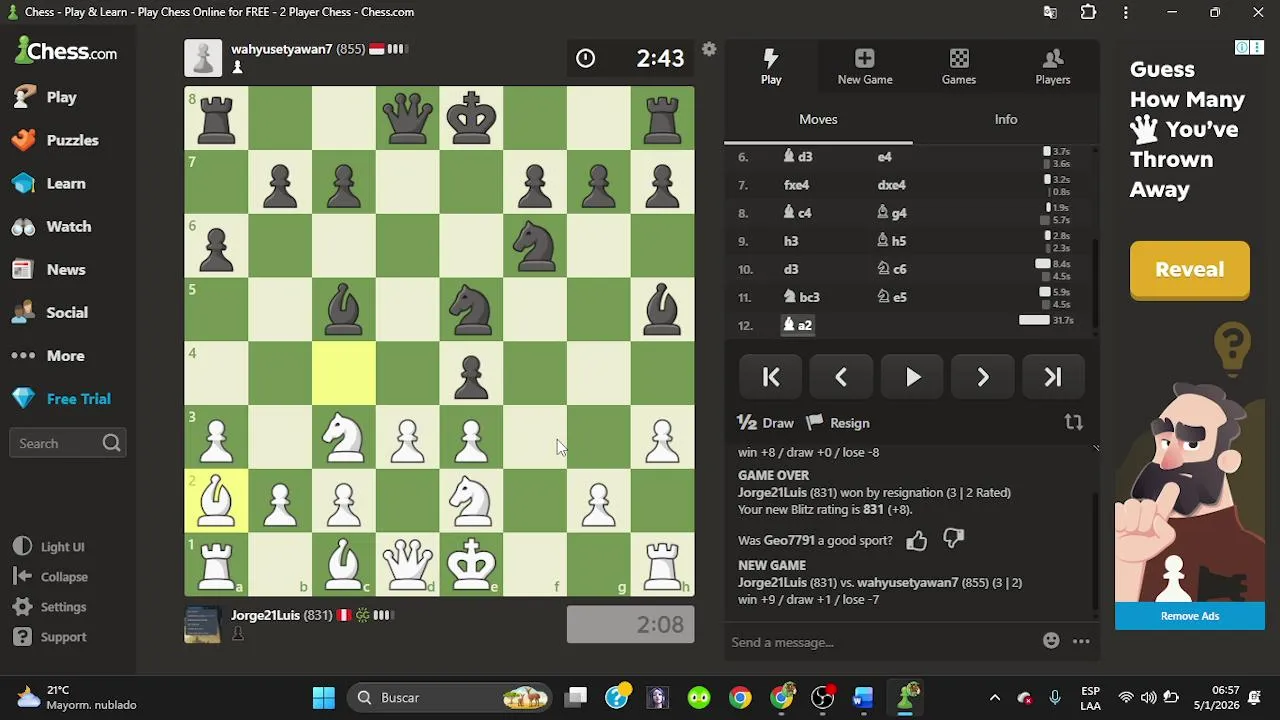Click Remove Ads link
The width and height of the screenshot is (1280, 720).
[x=1189, y=616]
